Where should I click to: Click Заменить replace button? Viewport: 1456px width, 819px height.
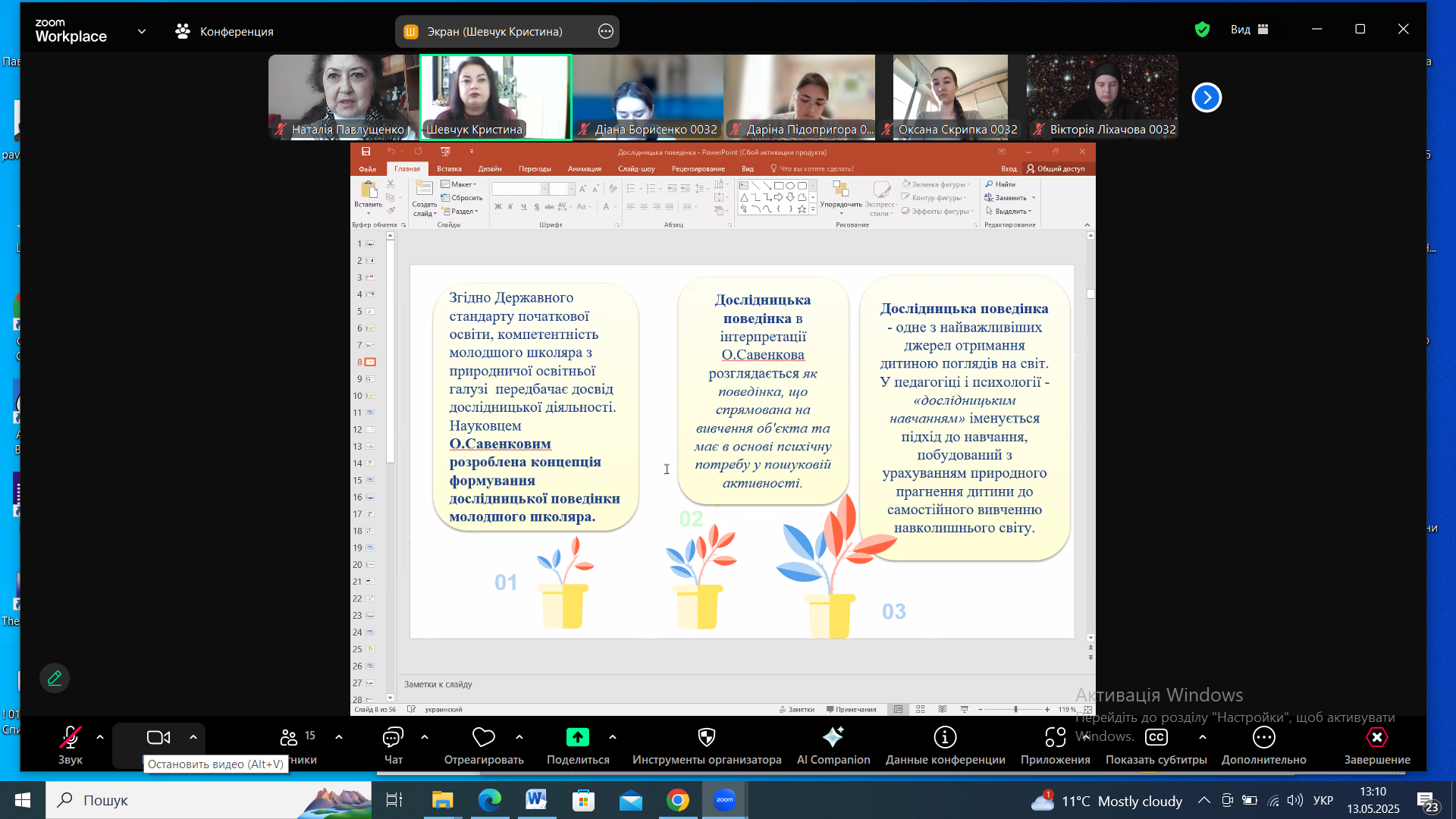[1010, 198]
